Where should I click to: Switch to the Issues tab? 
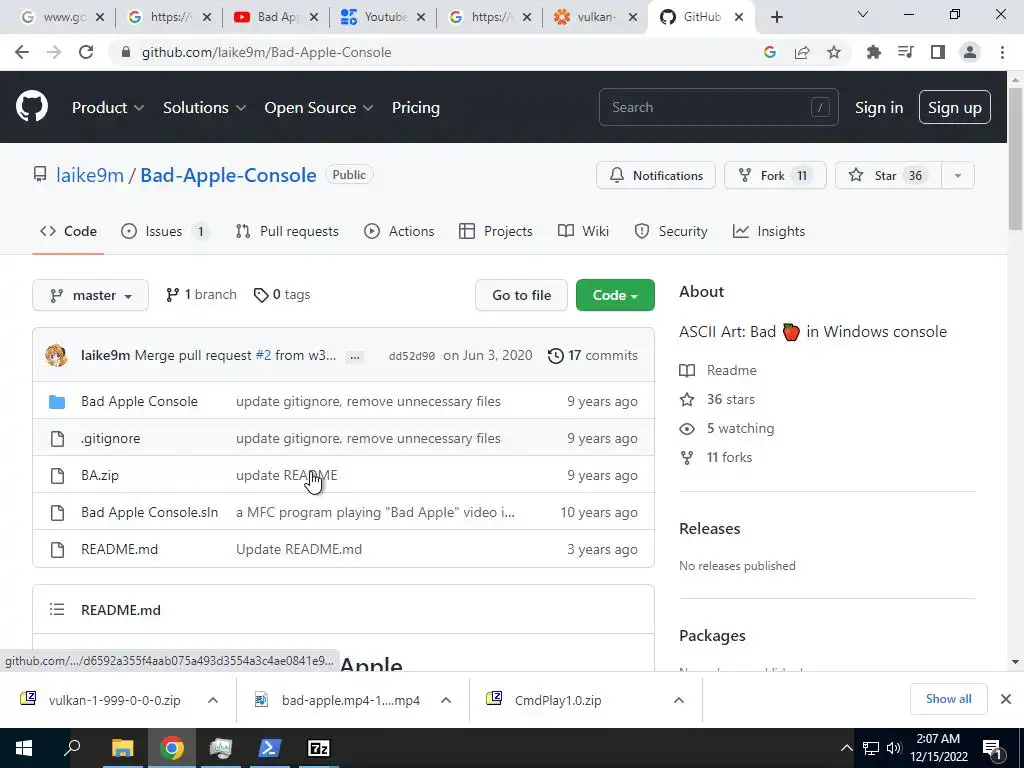[165, 231]
